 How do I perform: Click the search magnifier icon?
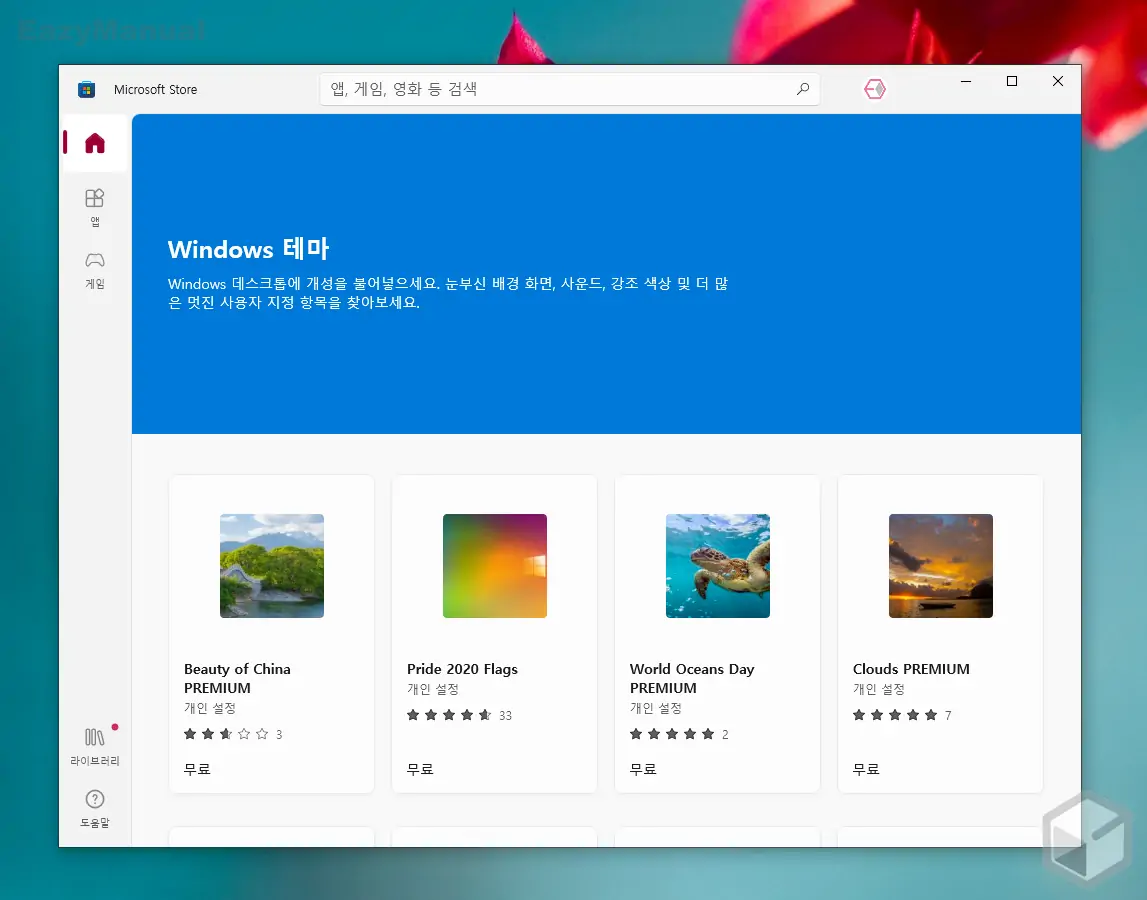point(802,89)
